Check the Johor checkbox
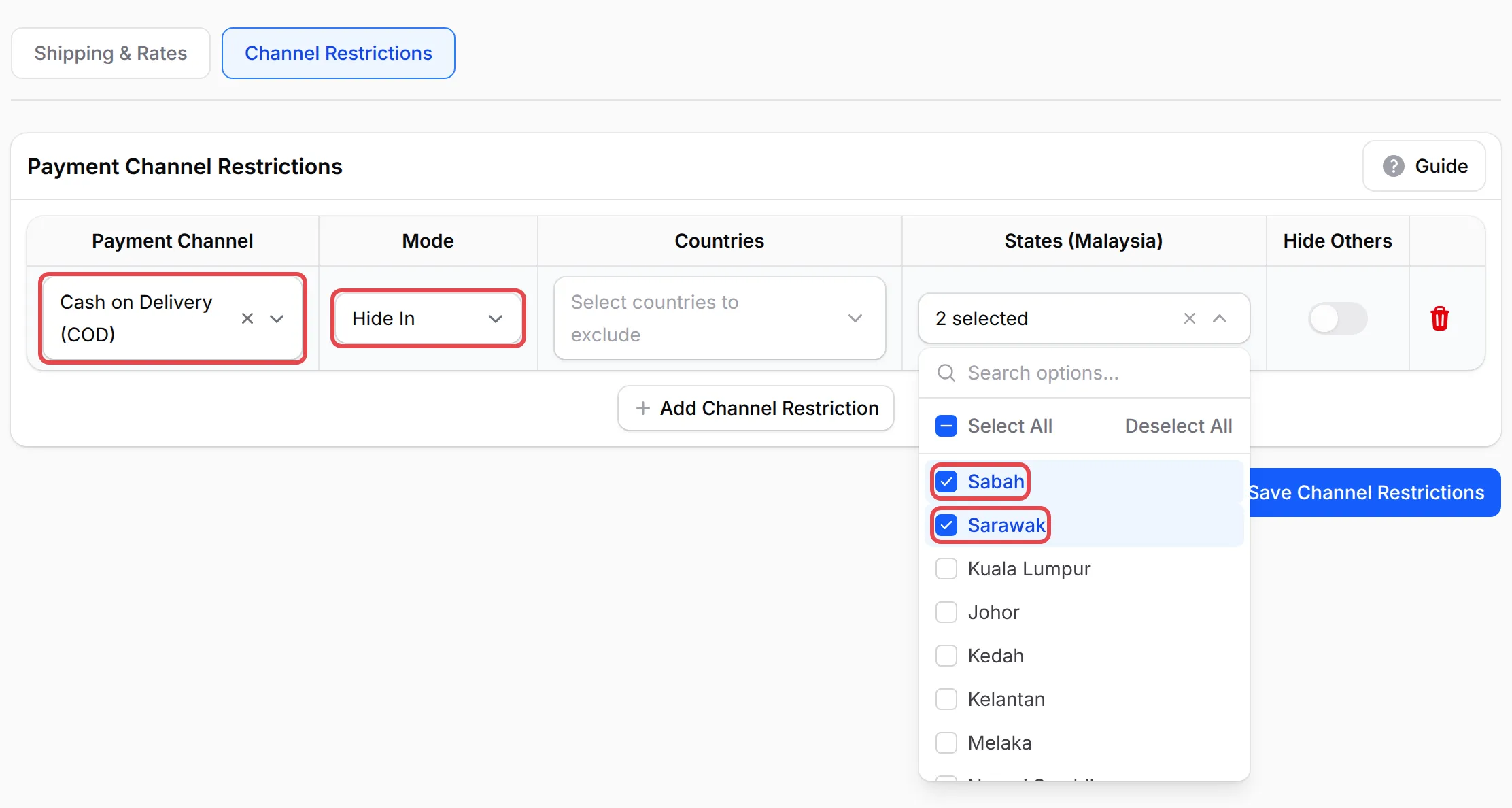Viewport: 1512px width, 808px height. tap(946, 612)
